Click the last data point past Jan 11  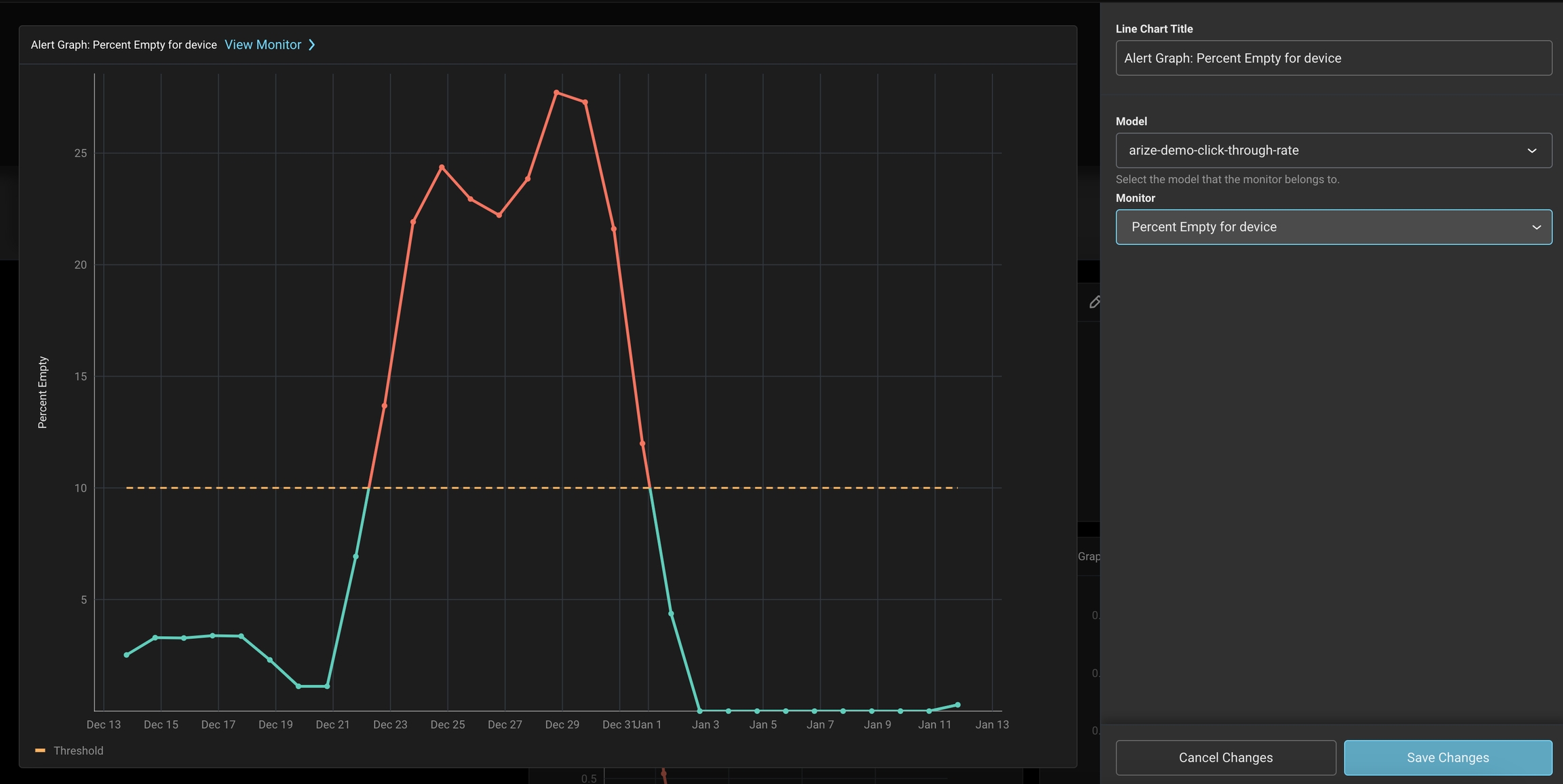pyautogui.click(x=957, y=705)
